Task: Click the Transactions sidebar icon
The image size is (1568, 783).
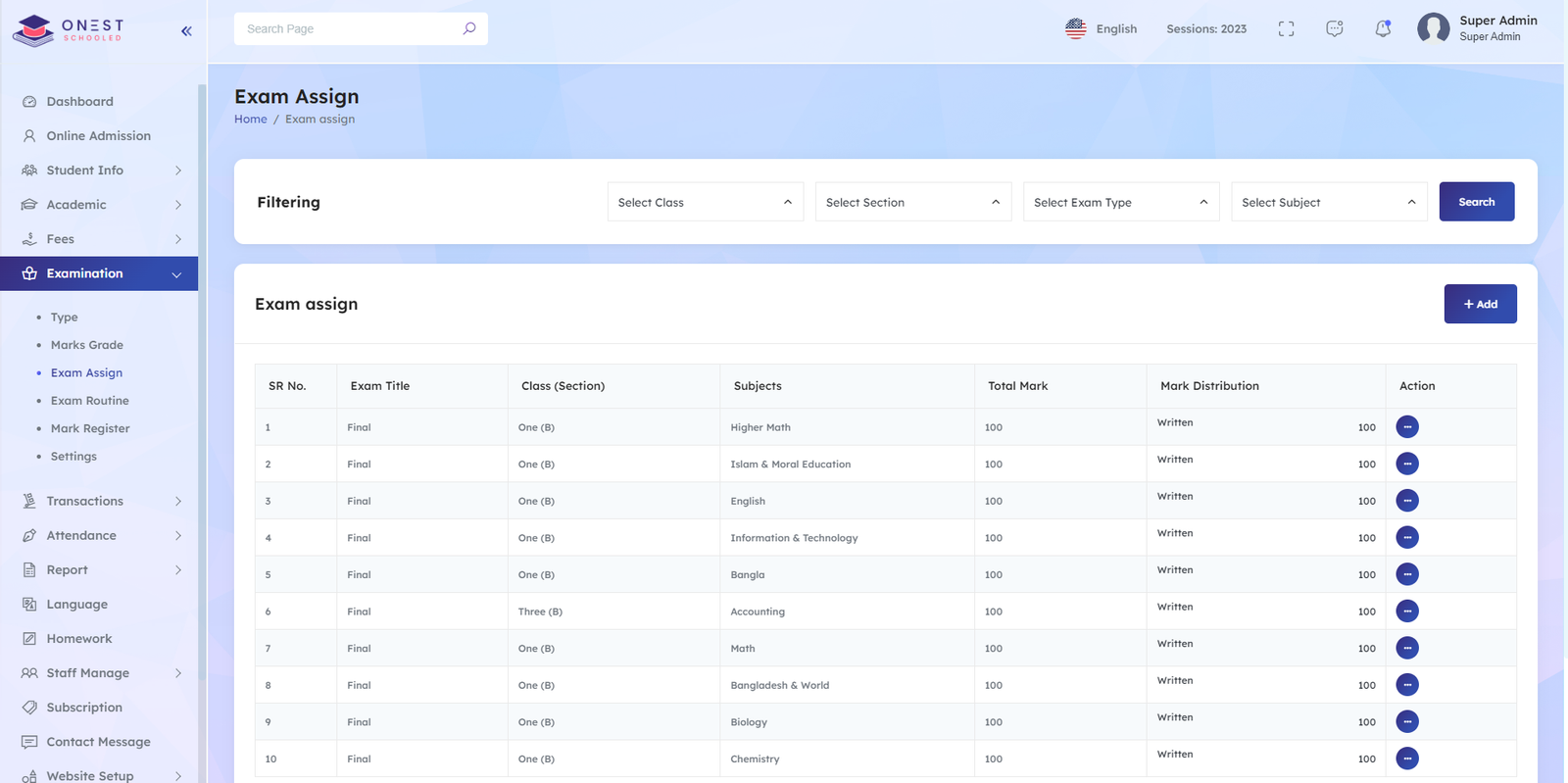Action: pyautogui.click(x=29, y=501)
